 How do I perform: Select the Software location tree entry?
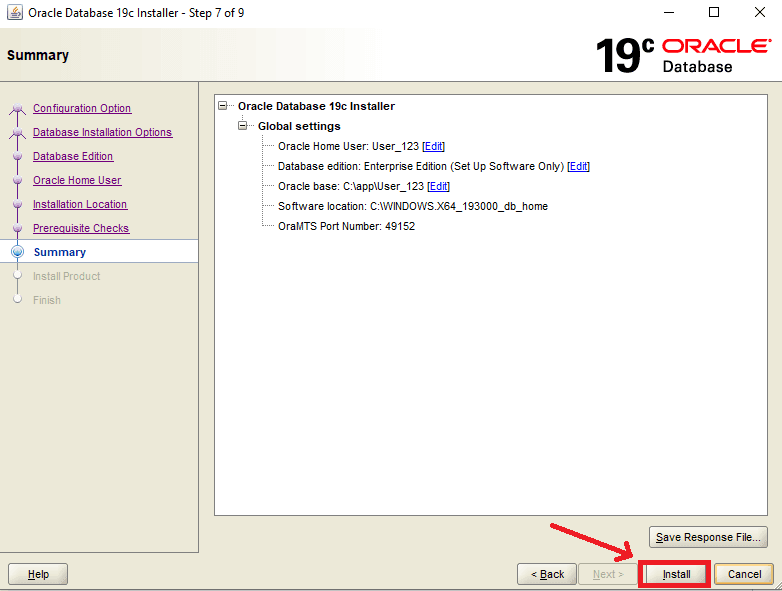pos(412,206)
